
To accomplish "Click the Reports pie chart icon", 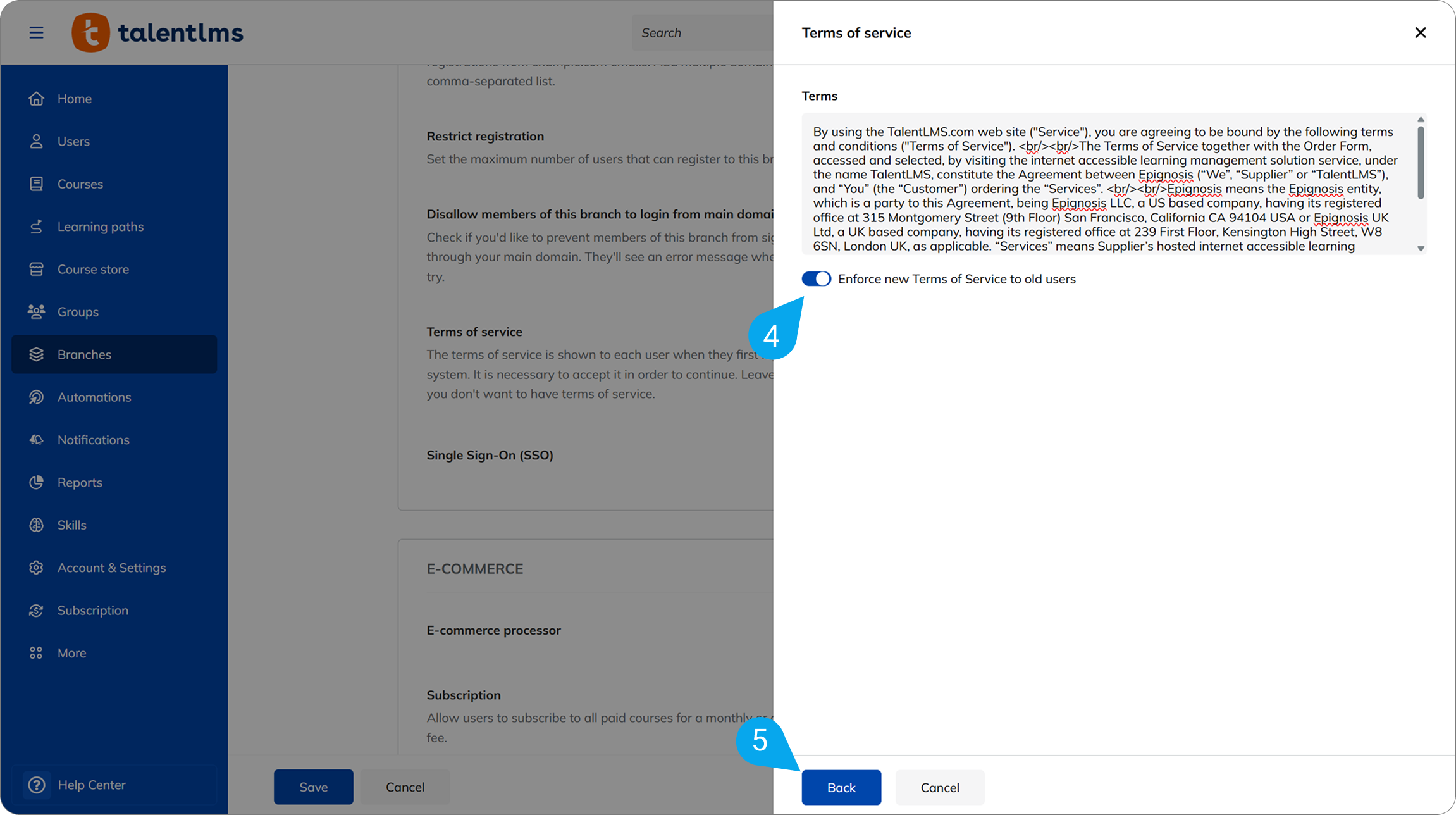I will pos(36,482).
